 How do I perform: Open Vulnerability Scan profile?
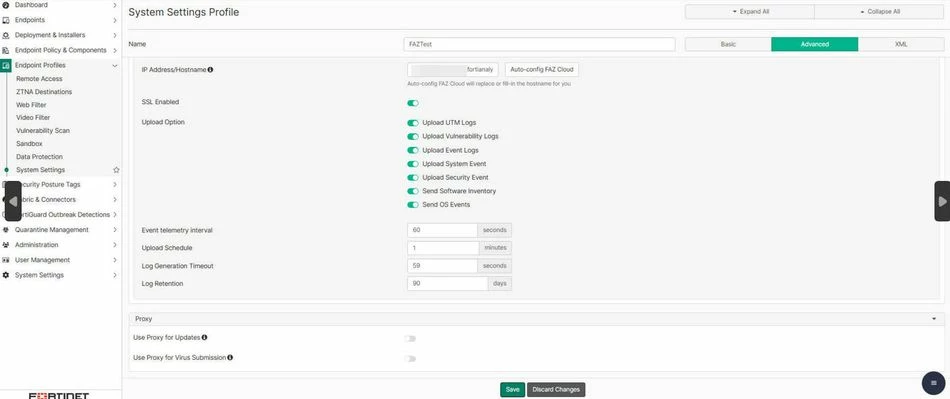(43, 131)
